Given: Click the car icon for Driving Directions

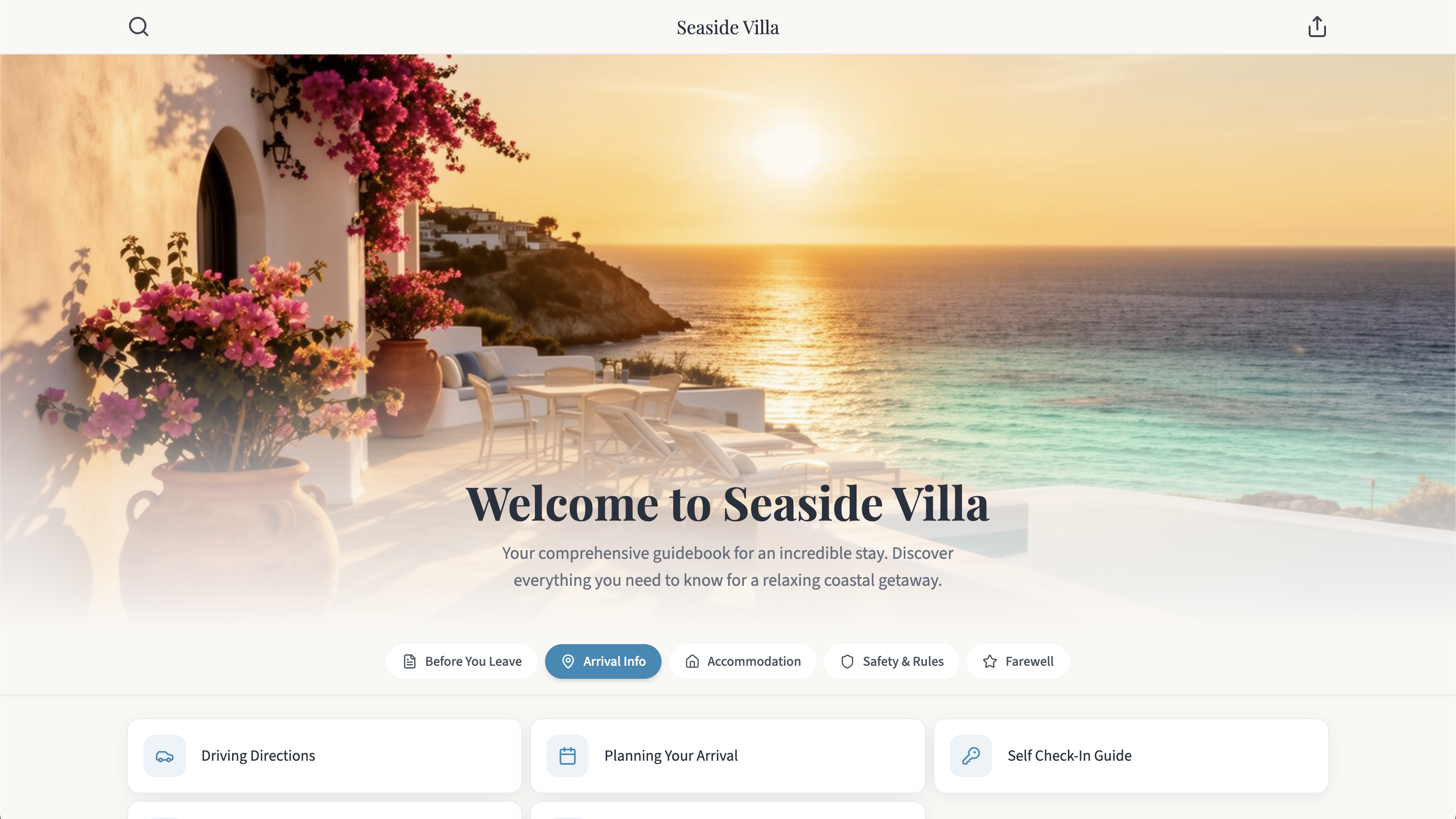Looking at the screenshot, I should [165, 756].
